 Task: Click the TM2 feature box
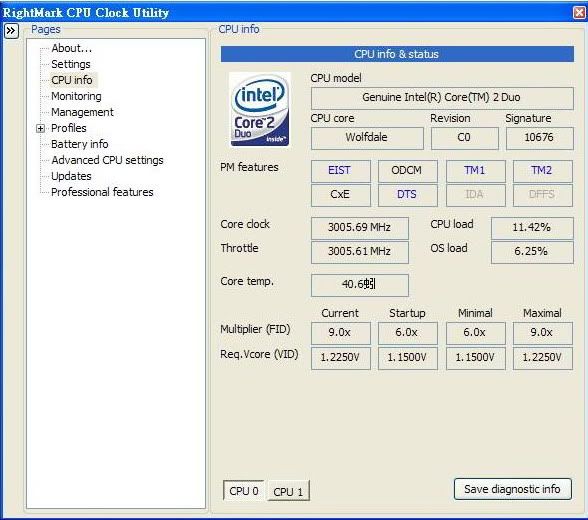coord(542,171)
